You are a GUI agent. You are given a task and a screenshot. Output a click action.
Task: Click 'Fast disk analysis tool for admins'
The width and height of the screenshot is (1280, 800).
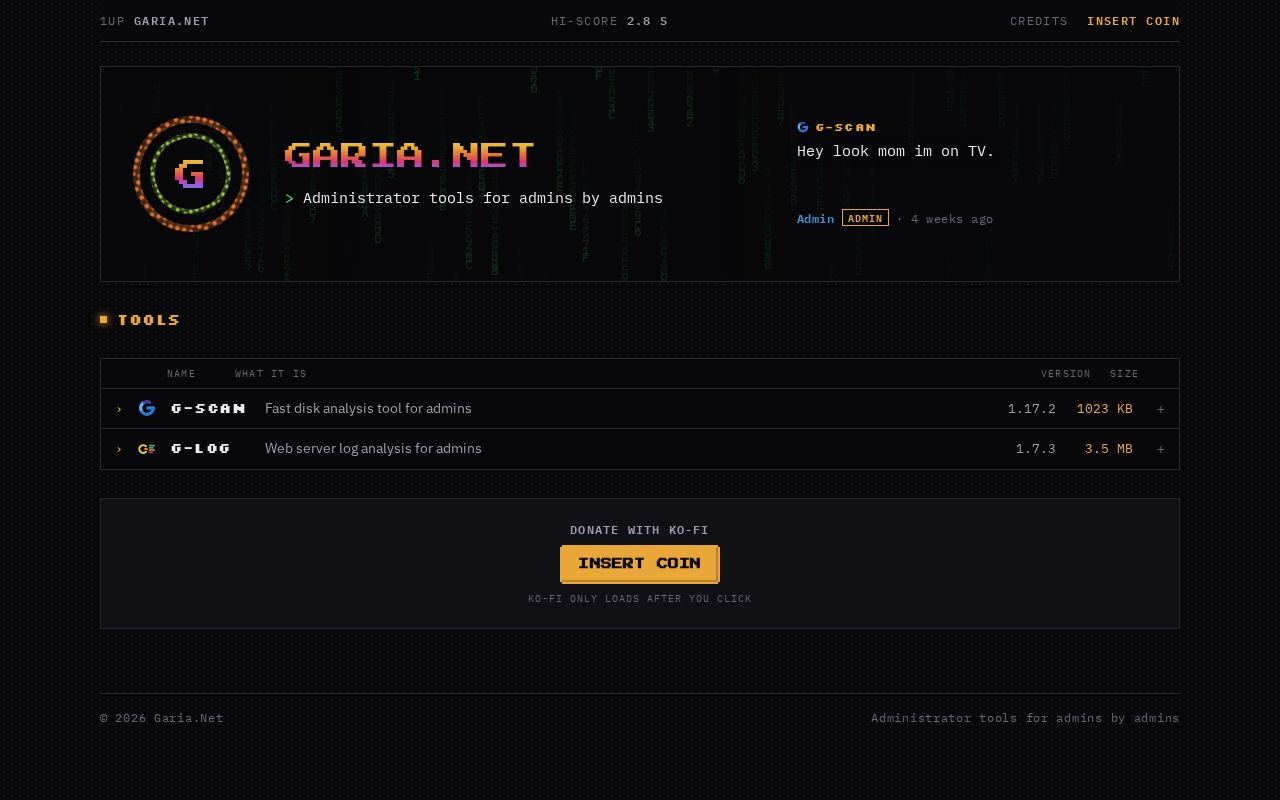tap(368, 408)
